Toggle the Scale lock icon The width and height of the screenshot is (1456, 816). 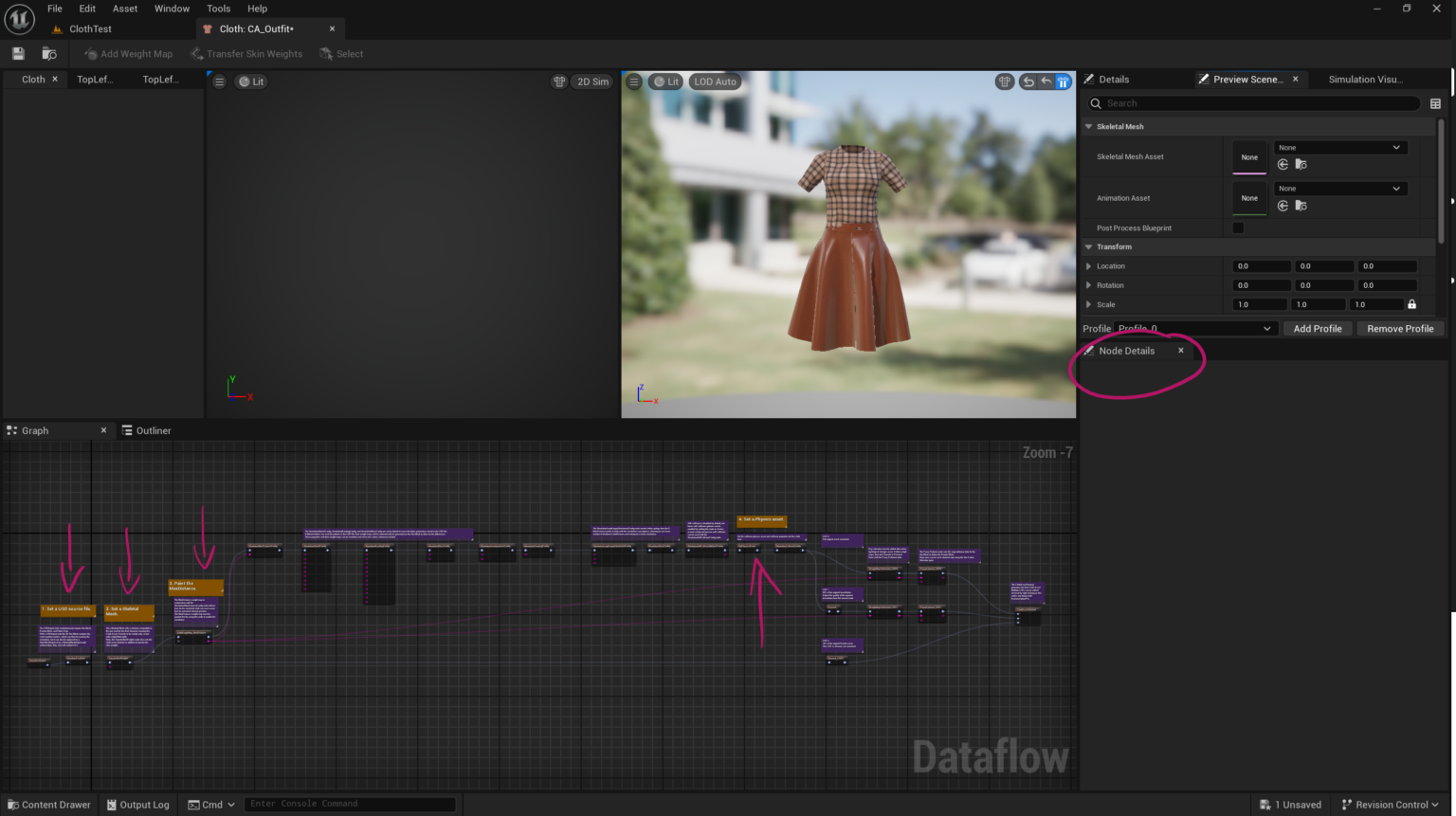(x=1411, y=303)
